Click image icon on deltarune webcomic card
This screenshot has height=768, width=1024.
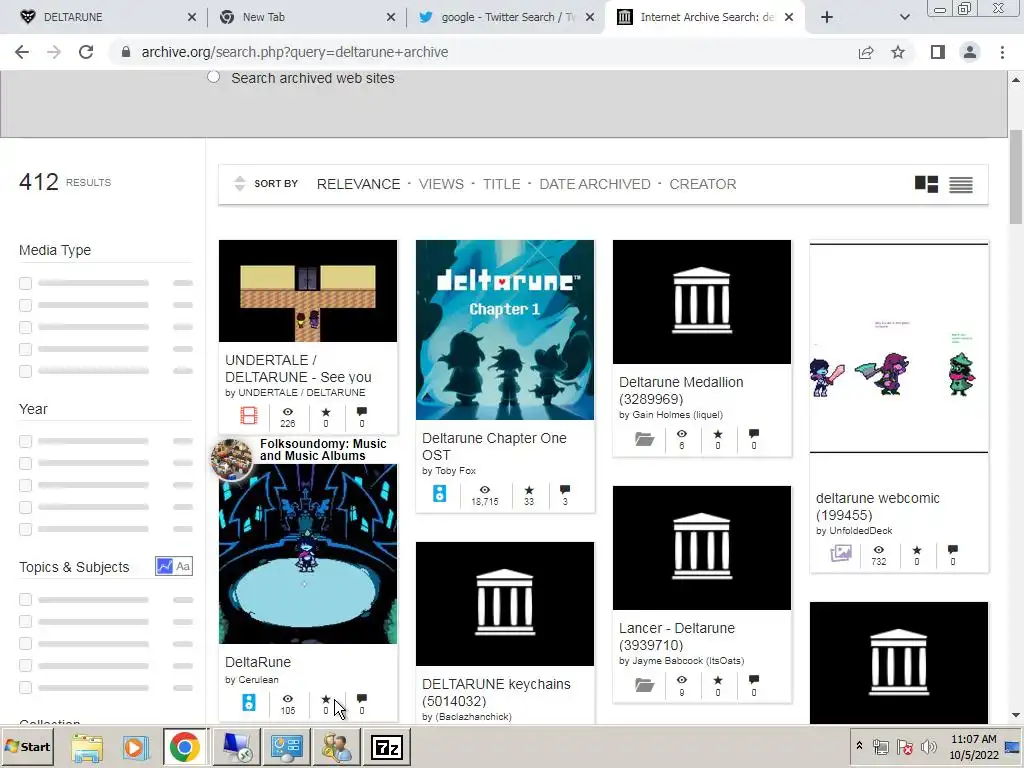pos(841,554)
